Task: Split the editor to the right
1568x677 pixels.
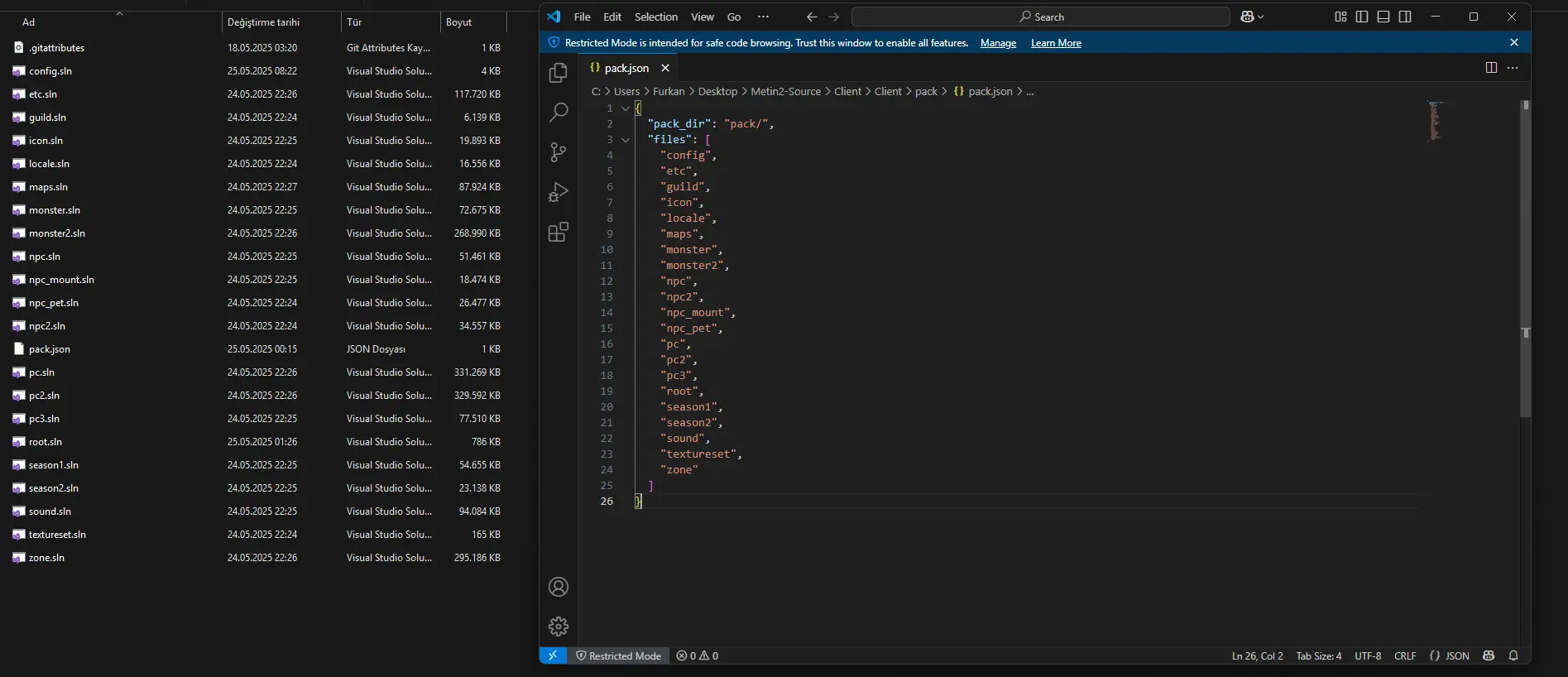Action: pos(1491,68)
